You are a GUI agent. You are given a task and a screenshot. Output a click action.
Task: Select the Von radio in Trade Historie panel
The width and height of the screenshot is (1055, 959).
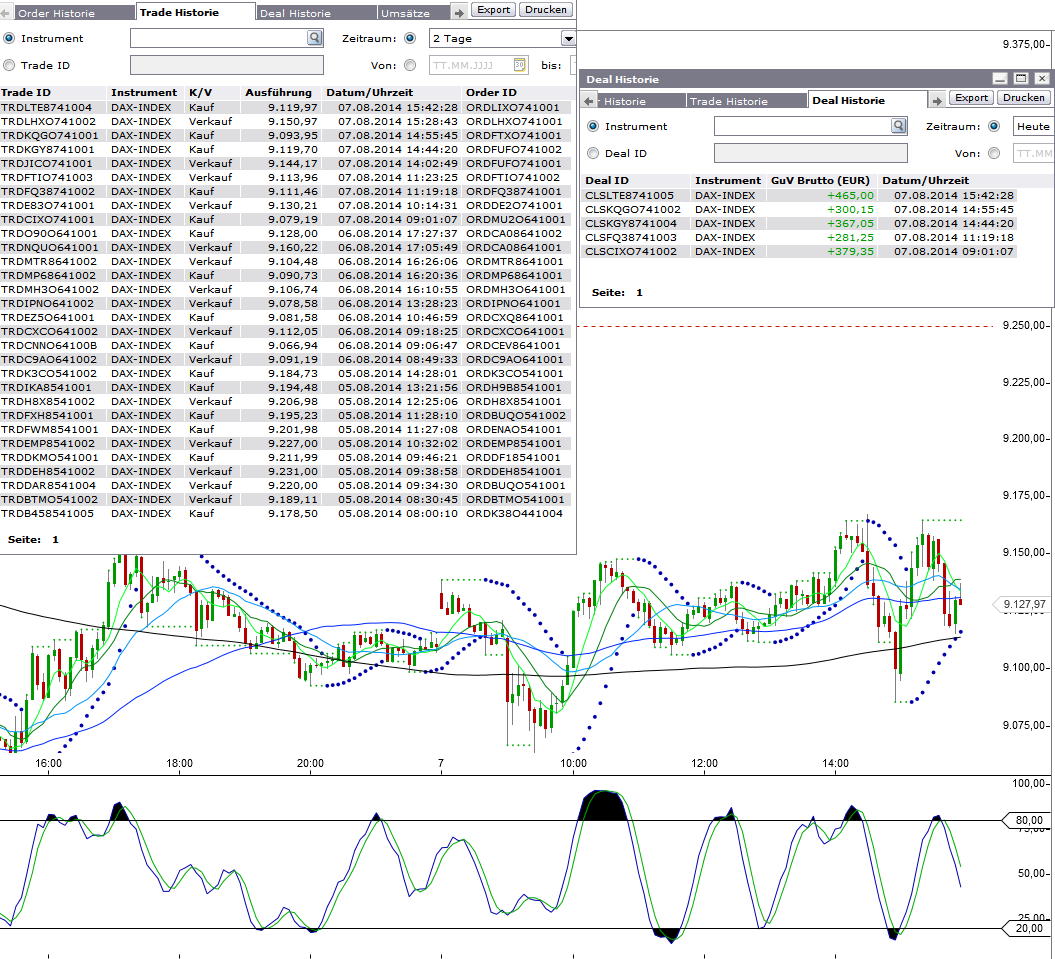[410, 65]
